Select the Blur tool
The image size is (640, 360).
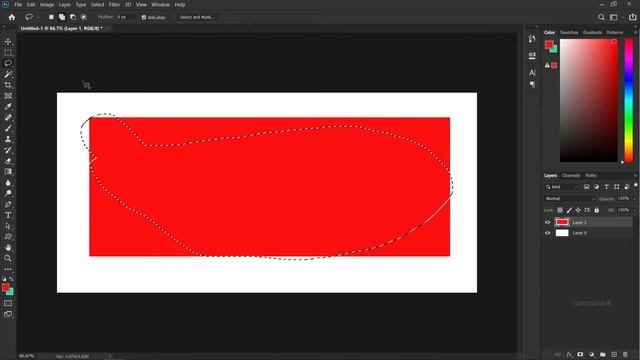tap(8, 182)
